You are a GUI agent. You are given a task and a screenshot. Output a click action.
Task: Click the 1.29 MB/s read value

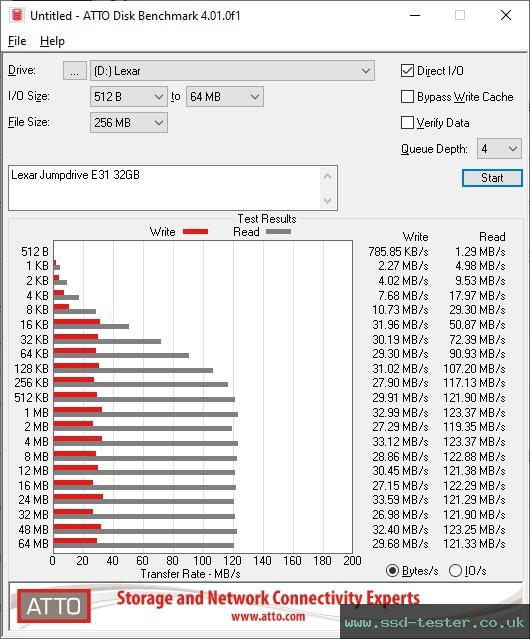coord(480,252)
